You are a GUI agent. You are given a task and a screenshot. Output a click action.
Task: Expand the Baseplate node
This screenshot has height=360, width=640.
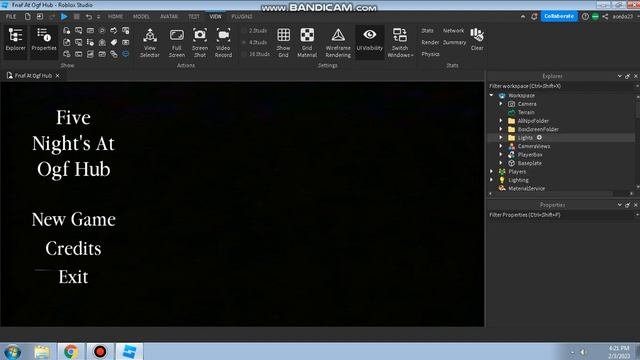501,163
